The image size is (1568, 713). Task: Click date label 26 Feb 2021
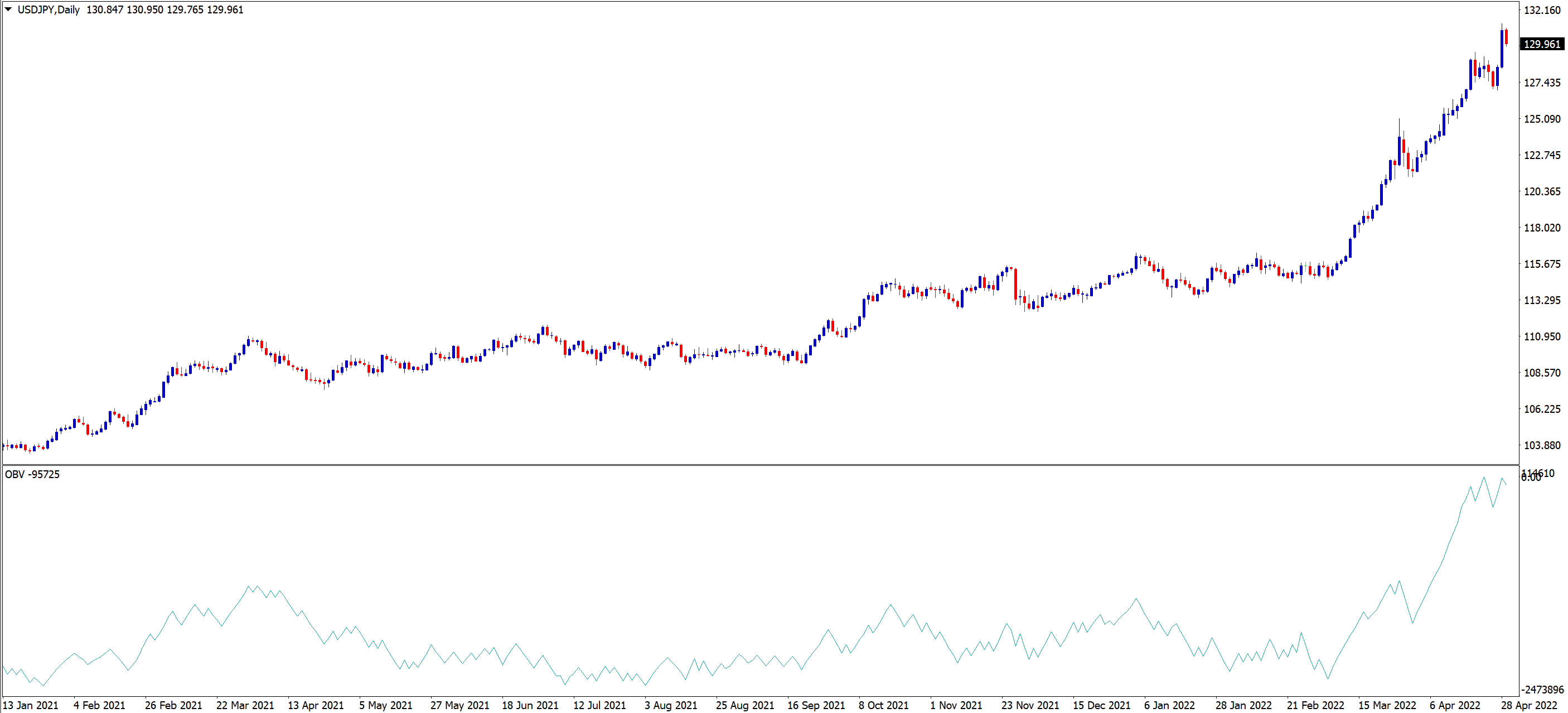click(173, 705)
